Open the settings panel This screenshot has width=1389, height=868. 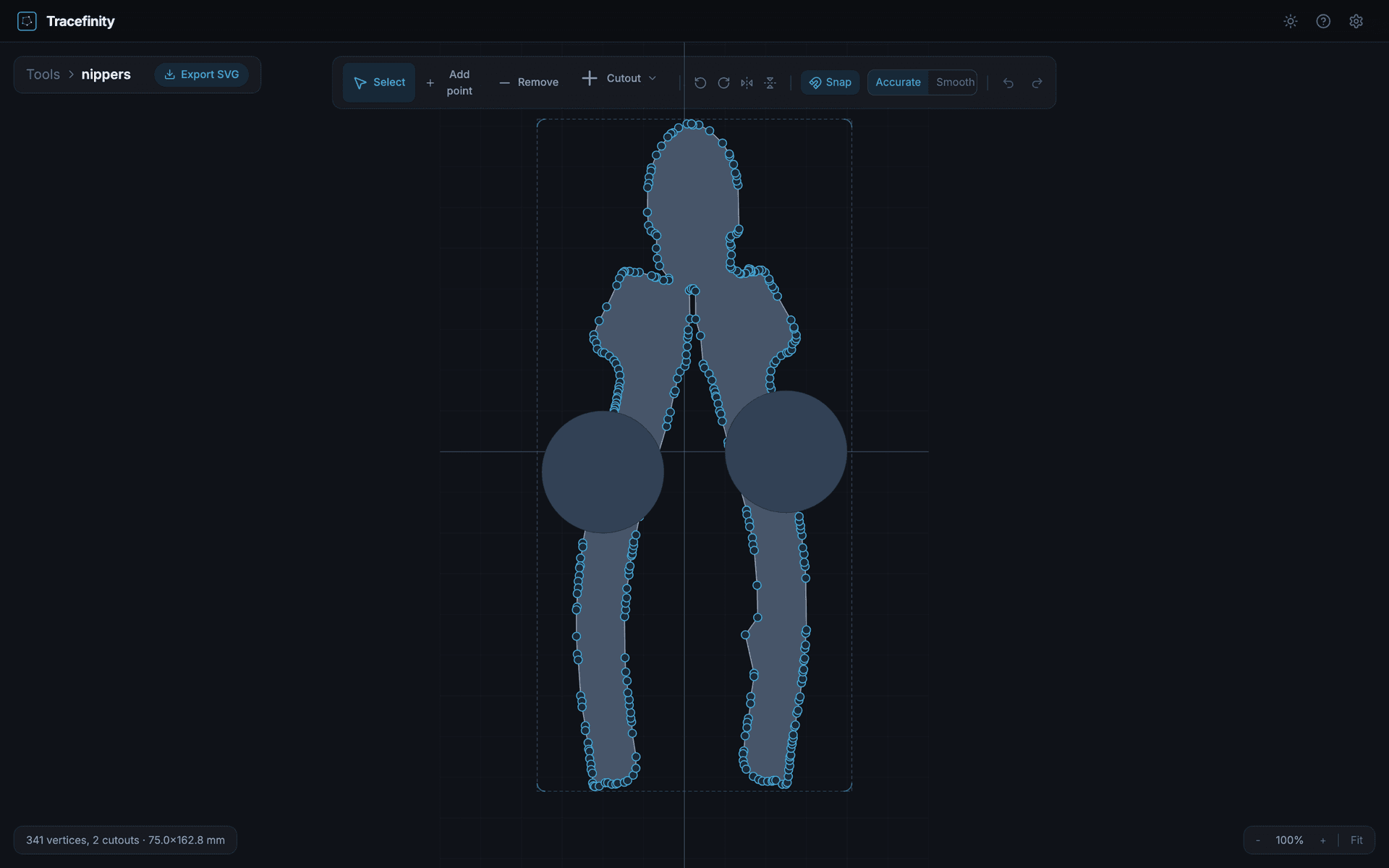click(x=1356, y=21)
